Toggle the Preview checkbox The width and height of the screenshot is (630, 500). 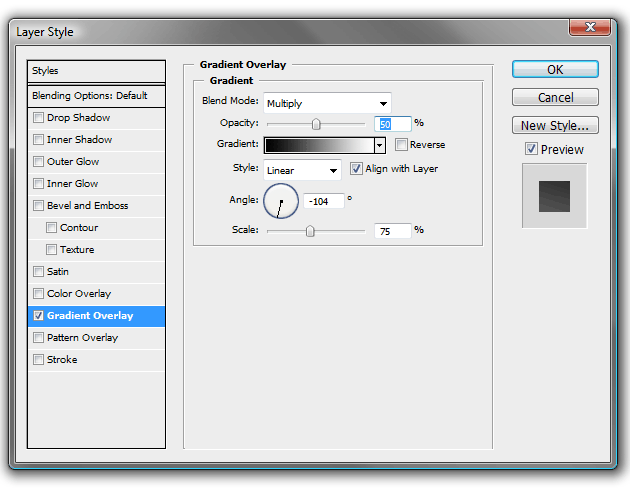531,149
